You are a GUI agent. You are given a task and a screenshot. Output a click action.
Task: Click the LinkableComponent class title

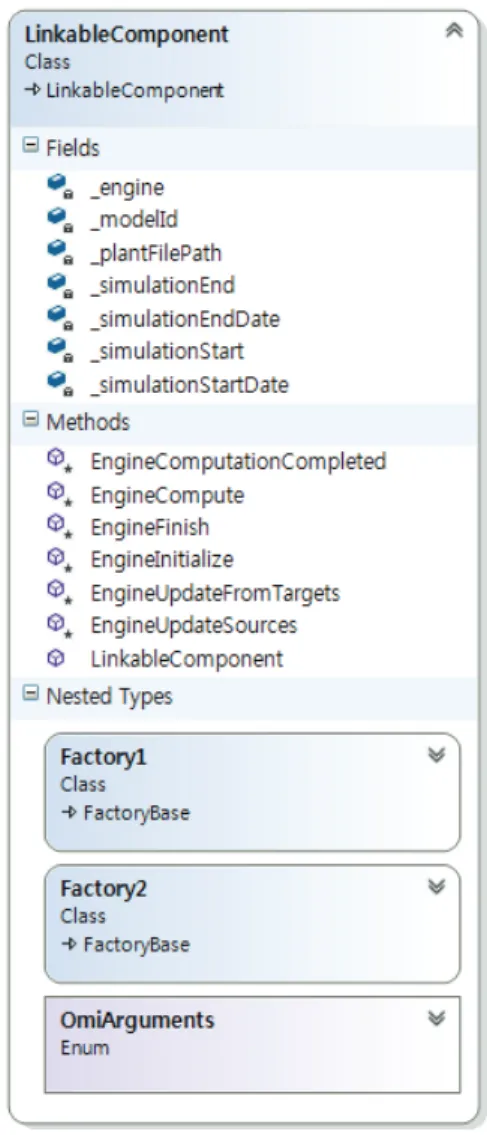127,34
